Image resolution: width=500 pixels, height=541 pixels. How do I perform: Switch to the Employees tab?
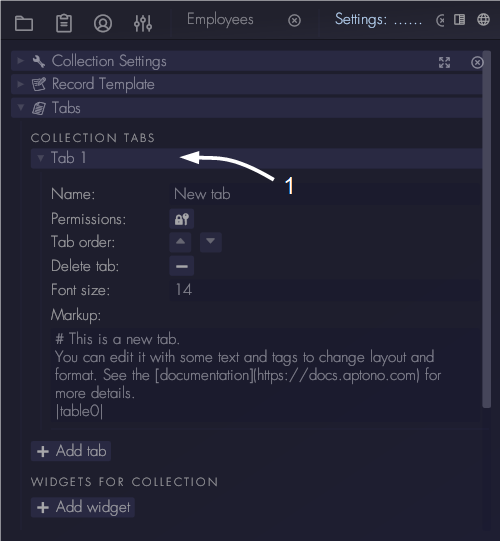(x=220, y=20)
